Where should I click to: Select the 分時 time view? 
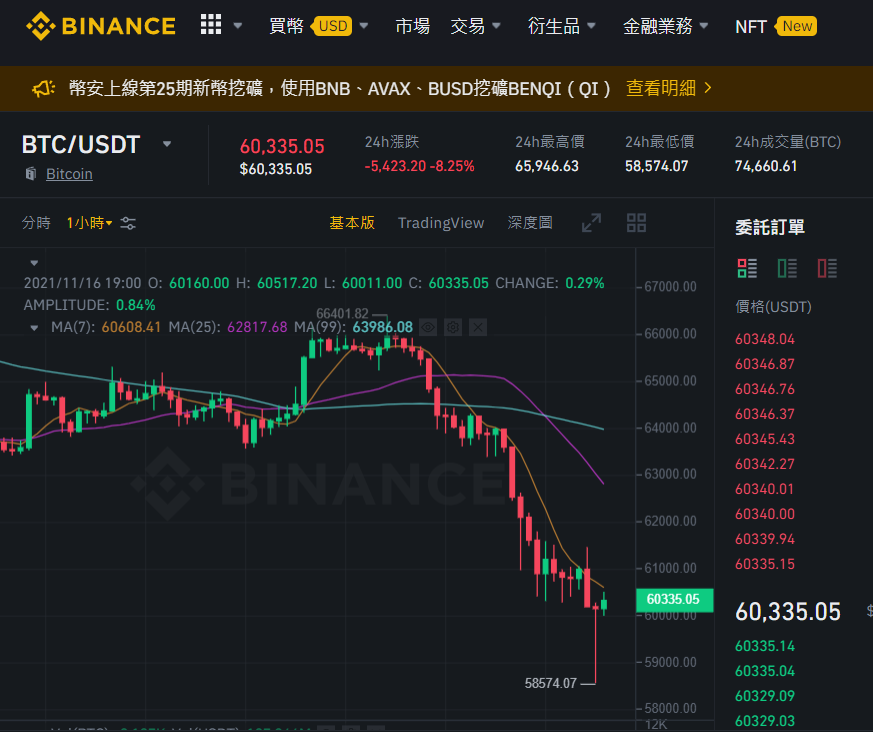click(36, 223)
